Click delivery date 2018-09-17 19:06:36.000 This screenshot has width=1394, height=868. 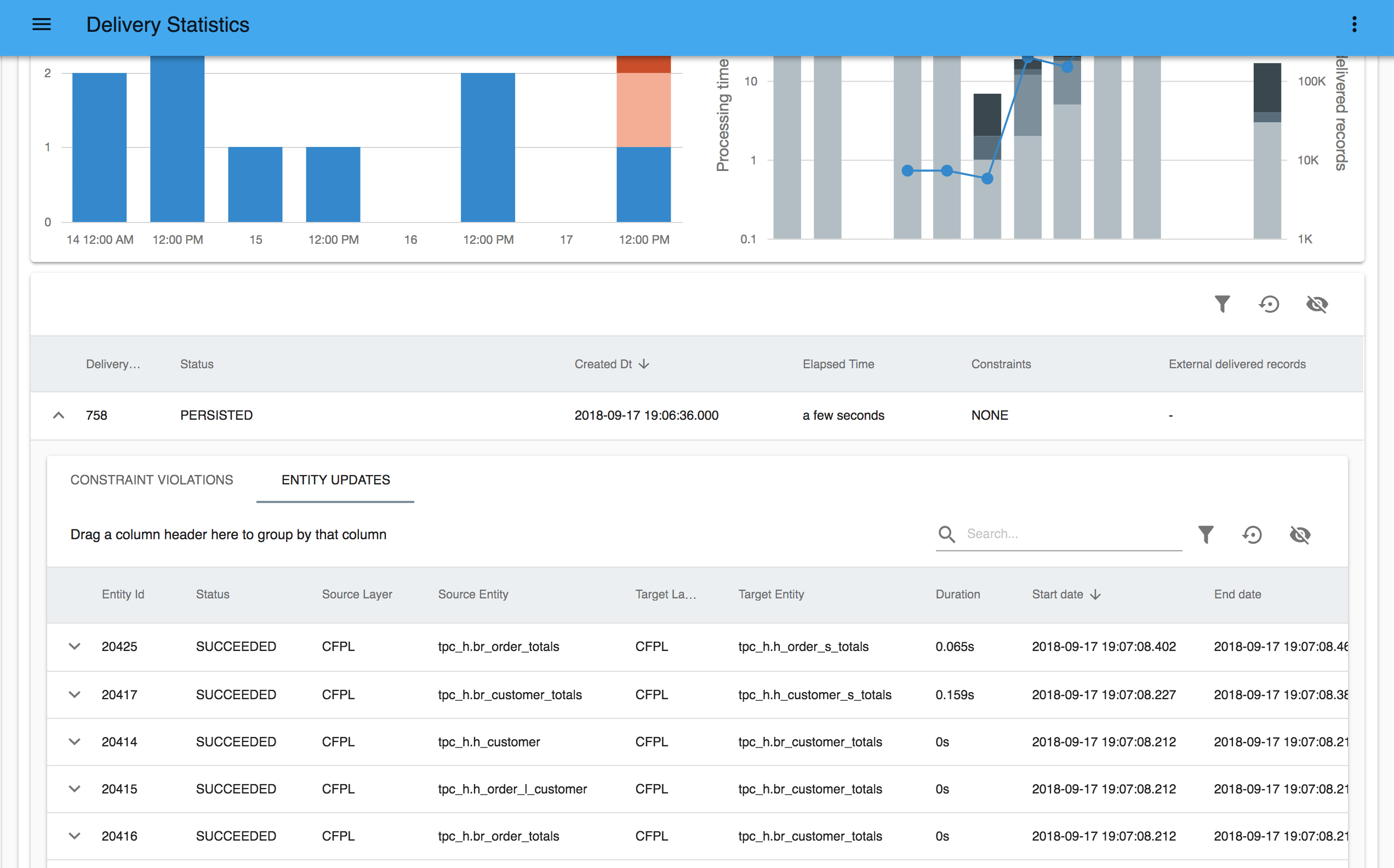[x=646, y=415]
